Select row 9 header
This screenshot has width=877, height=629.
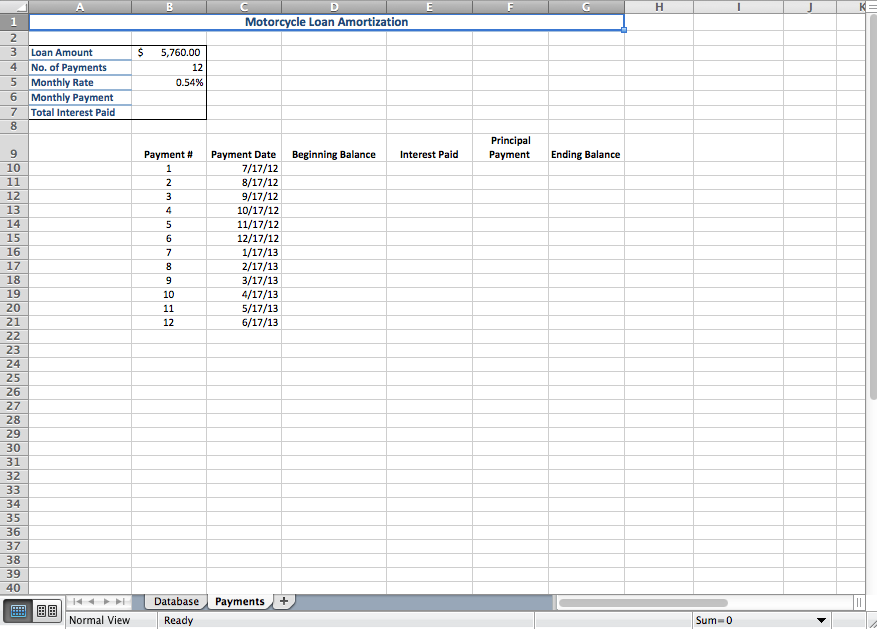[x=13, y=154]
